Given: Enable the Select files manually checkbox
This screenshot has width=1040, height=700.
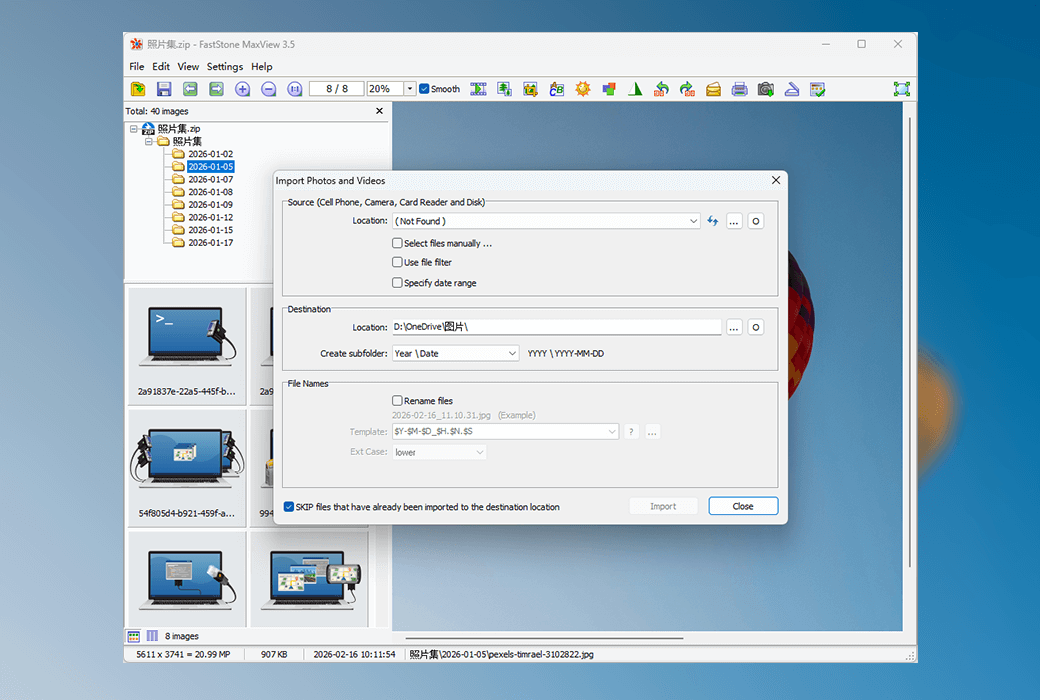Looking at the screenshot, I should click(398, 243).
